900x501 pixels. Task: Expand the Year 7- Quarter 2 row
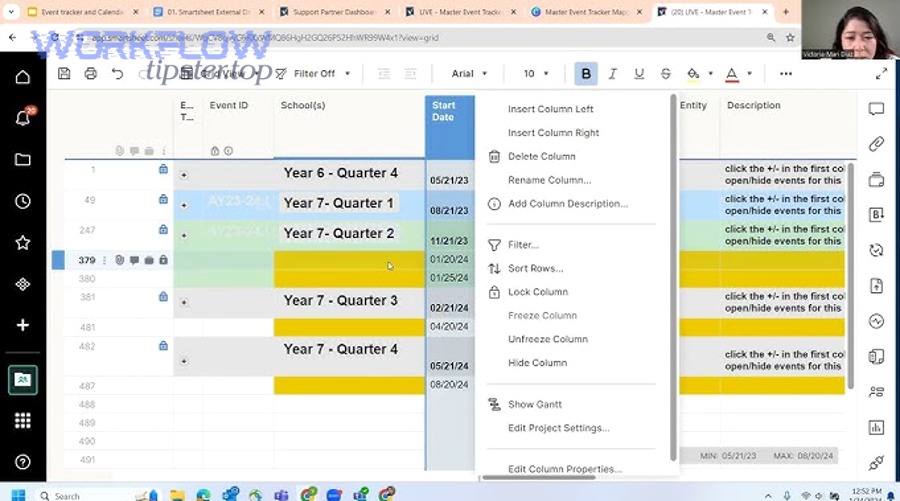(184, 236)
